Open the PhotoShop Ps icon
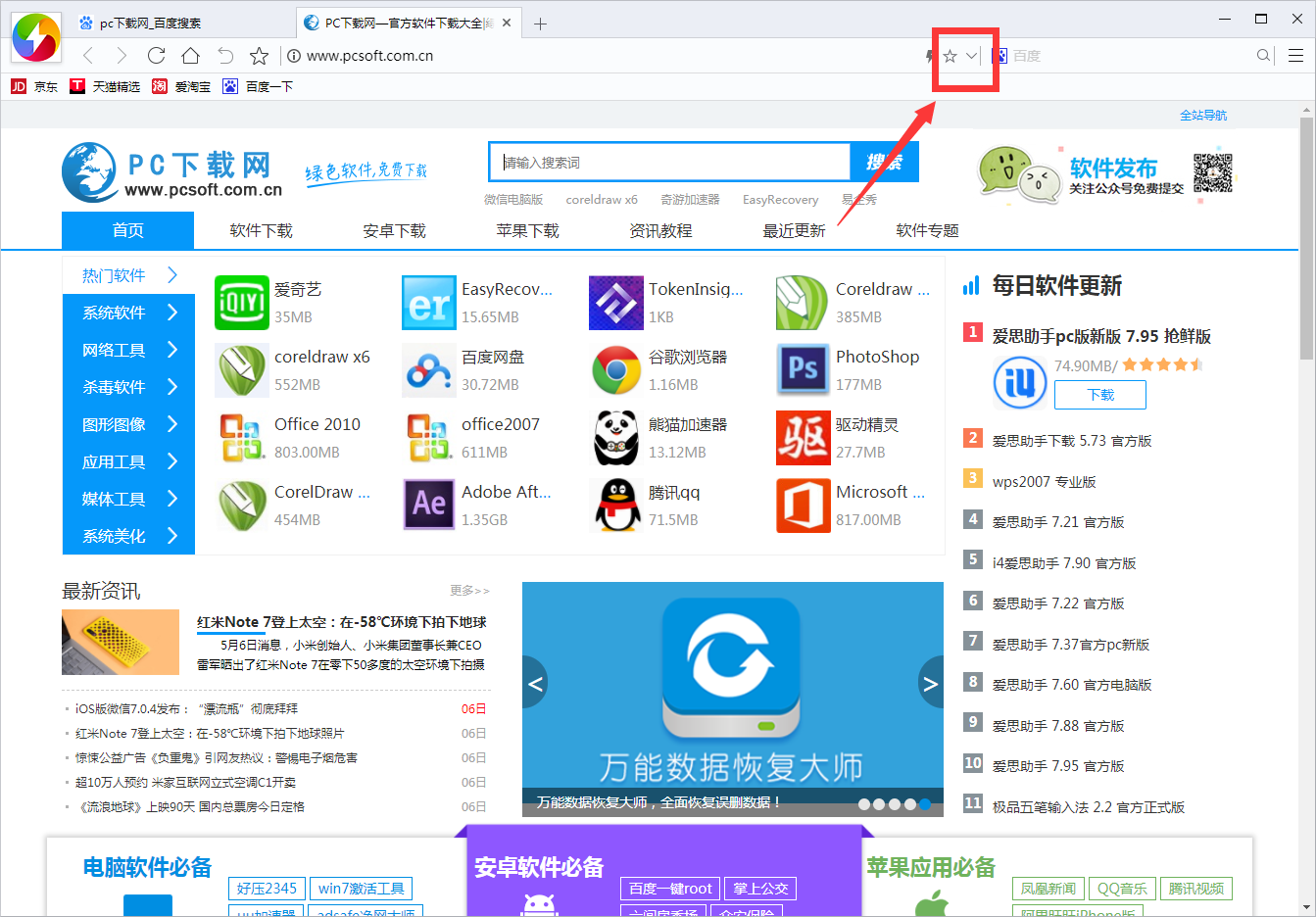 [x=803, y=370]
